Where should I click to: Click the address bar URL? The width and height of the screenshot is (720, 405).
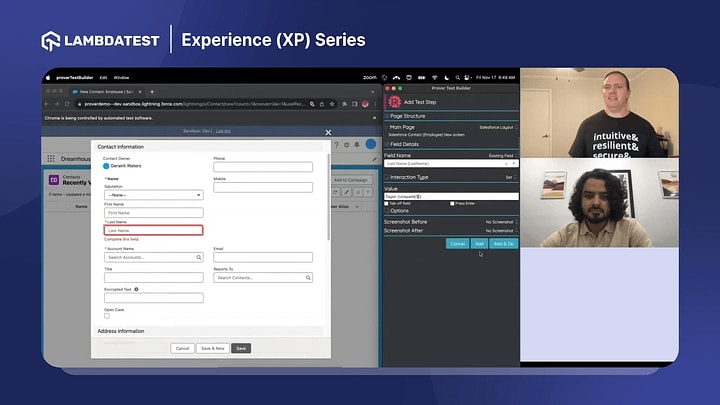click(194, 104)
